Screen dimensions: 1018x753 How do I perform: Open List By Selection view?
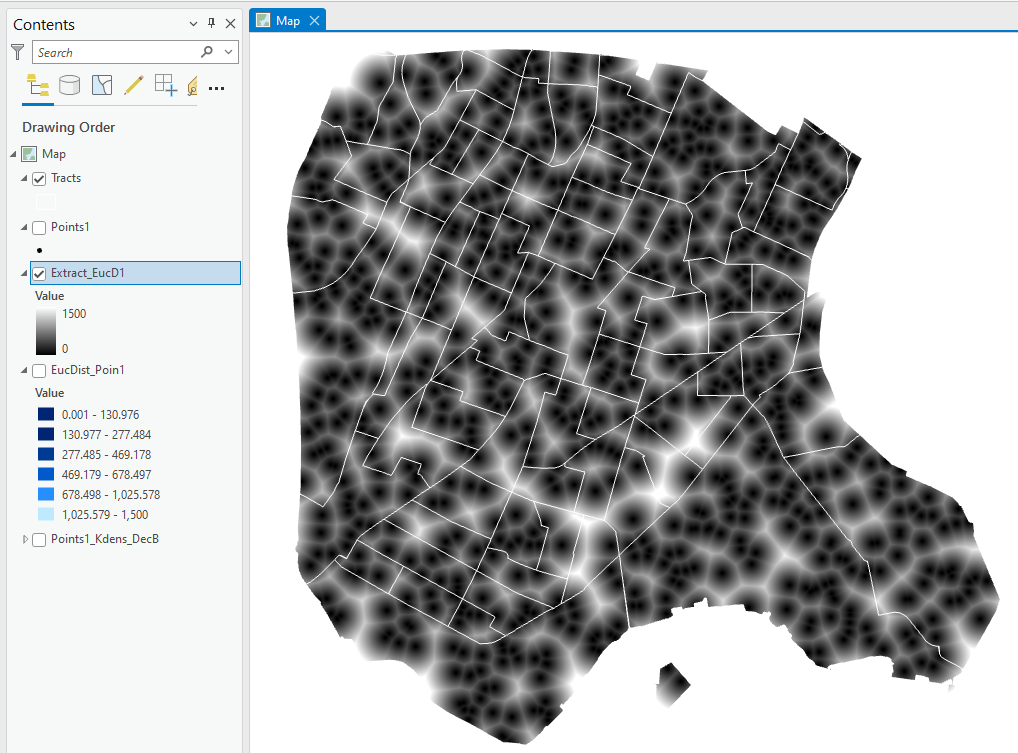(101, 85)
